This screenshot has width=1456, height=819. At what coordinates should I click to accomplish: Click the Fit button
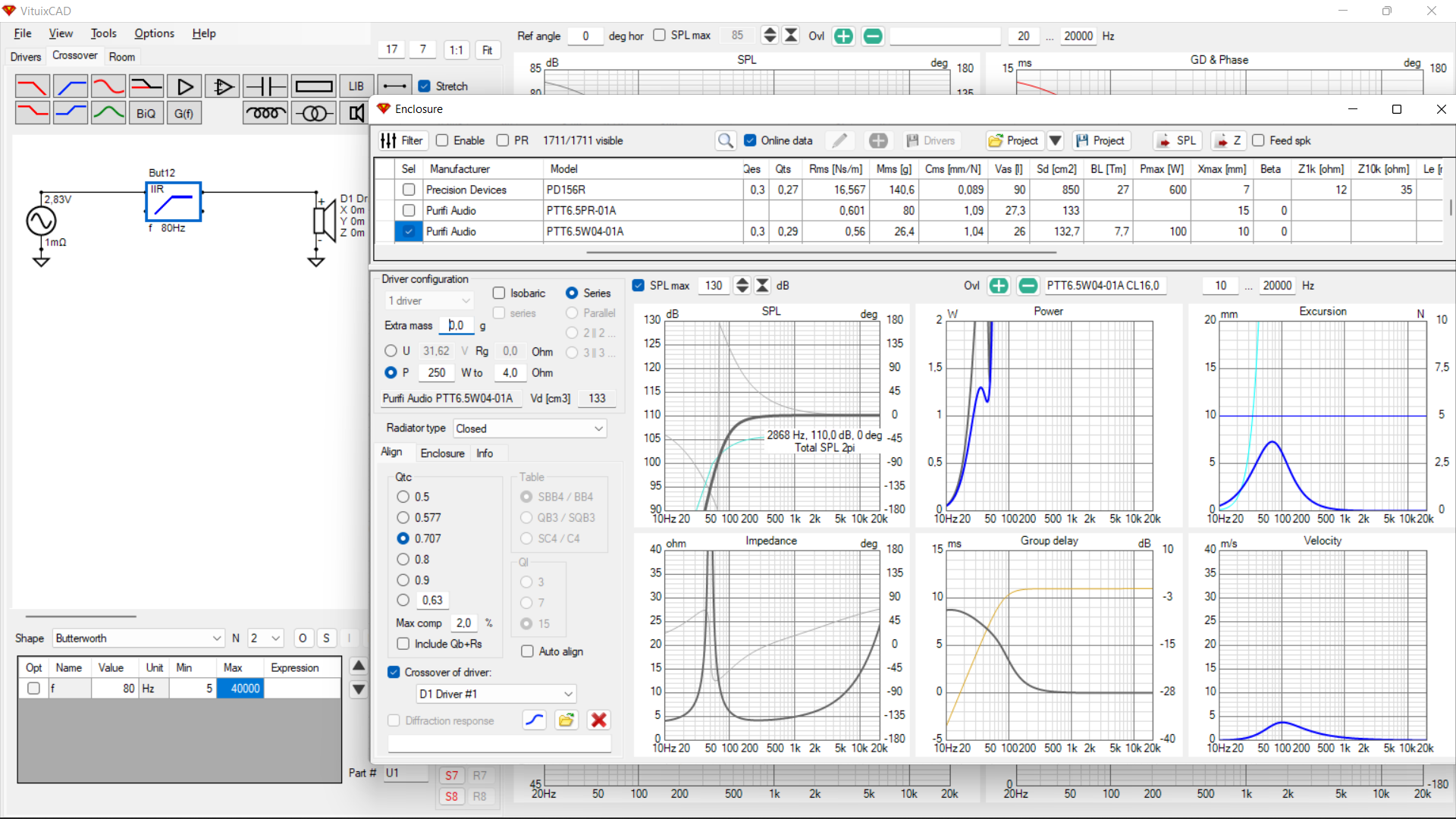click(488, 50)
